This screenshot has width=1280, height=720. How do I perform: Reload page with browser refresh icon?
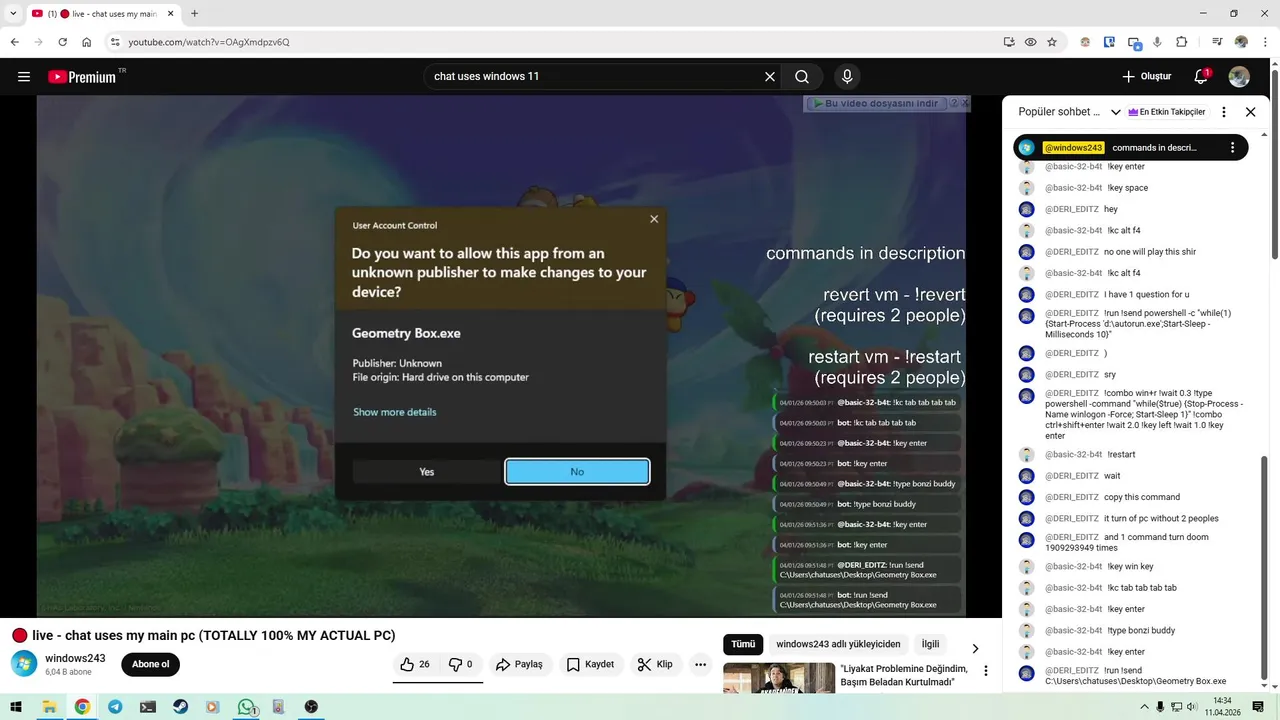pos(63,42)
